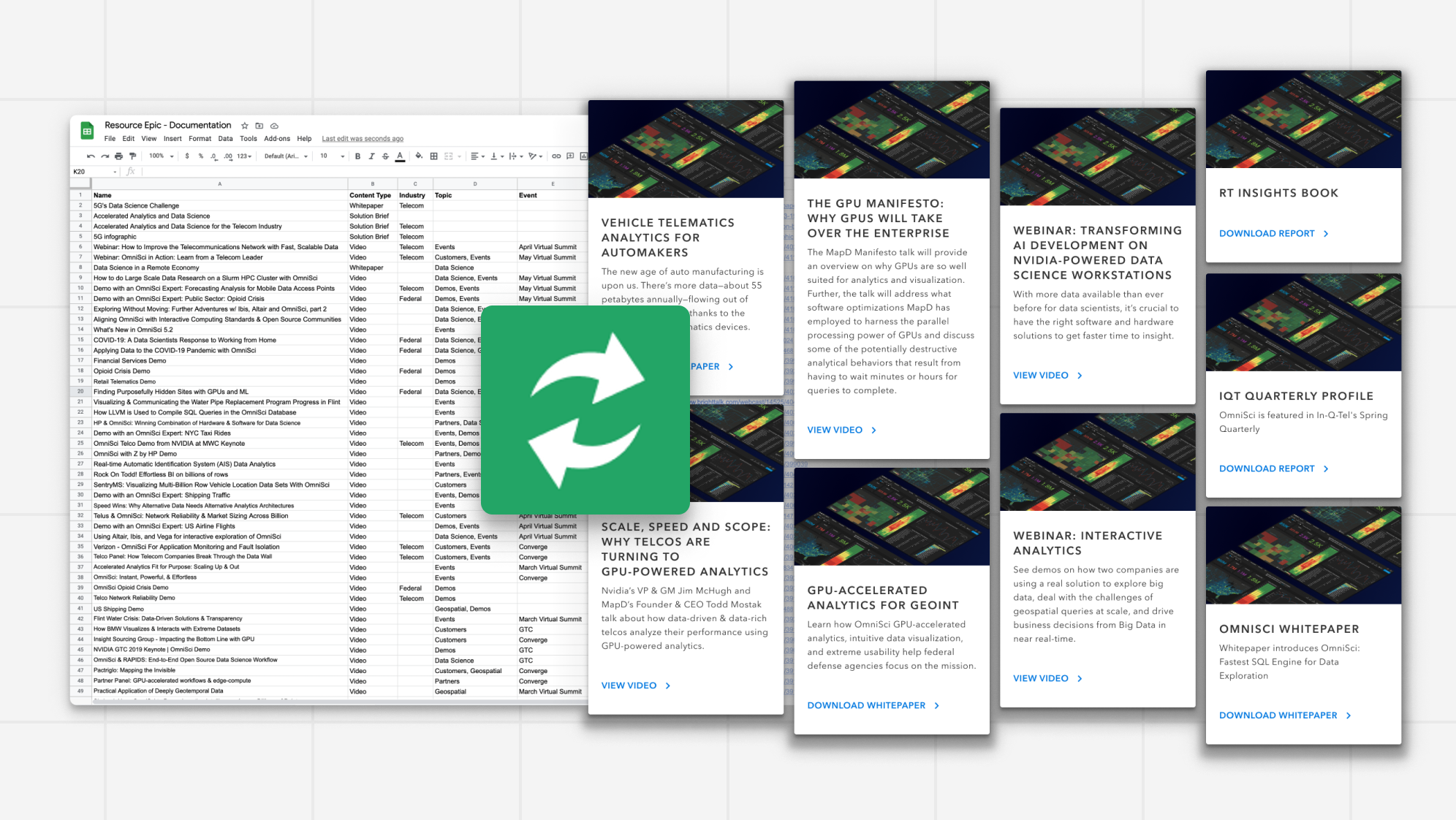1456x820 pixels.
Task: Open the K20 name box dropdown
Action: point(115,172)
